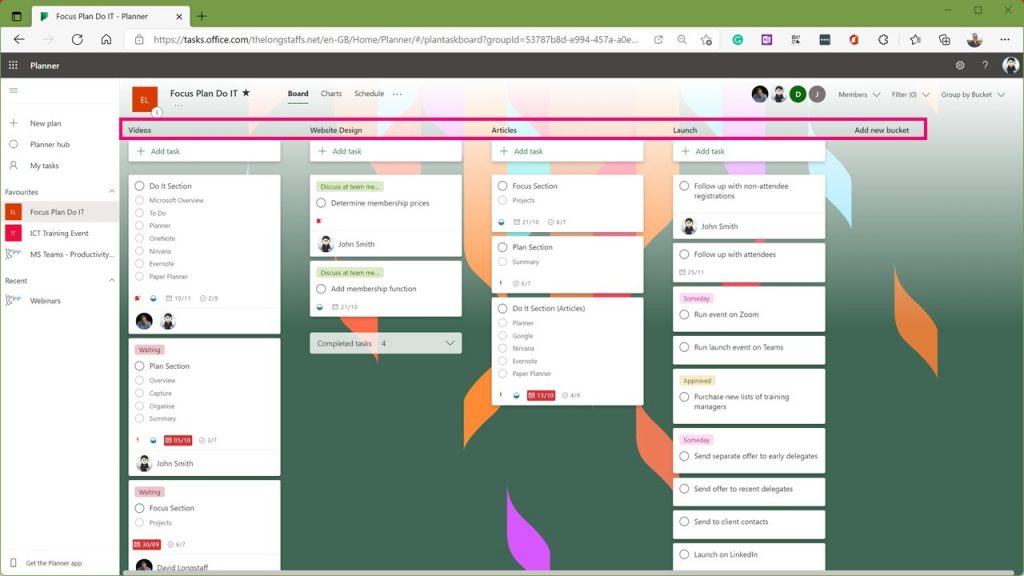The image size is (1024, 576).
Task: Click the settings gear icon
Action: click(x=958, y=66)
